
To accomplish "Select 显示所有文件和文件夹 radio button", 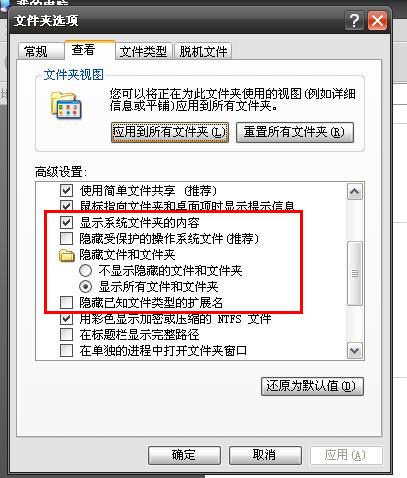I will [85, 287].
